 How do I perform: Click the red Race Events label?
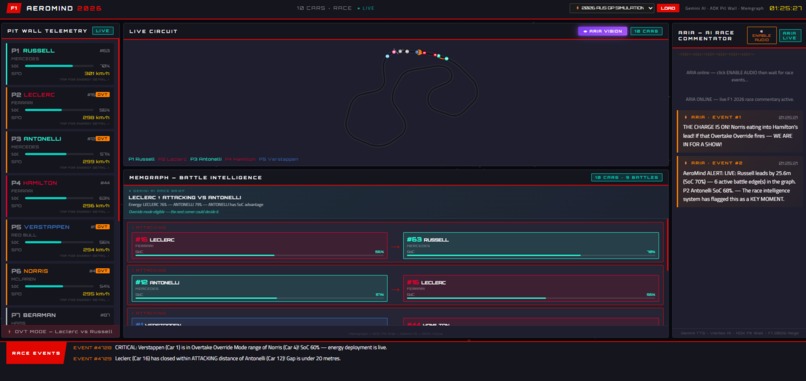pos(36,353)
